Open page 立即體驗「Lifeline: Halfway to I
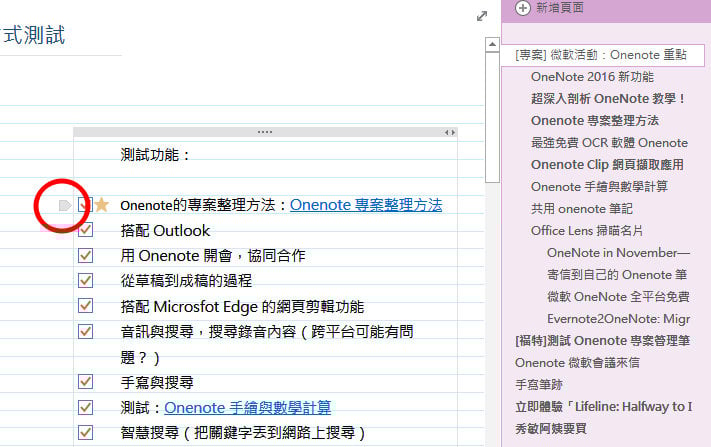The image size is (711, 447). (x=604, y=407)
